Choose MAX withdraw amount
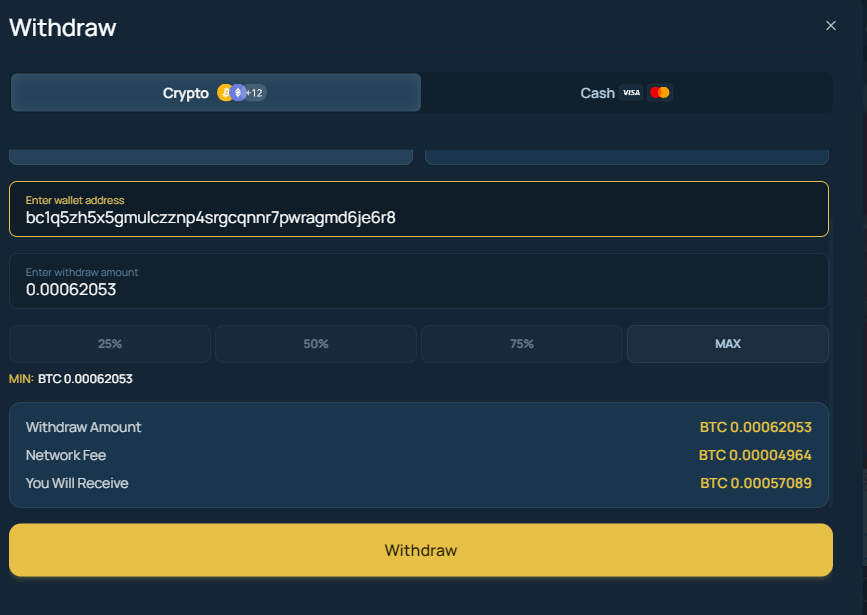Image resolution: width=867 pixels, height=615 pixels. (728, 344)
